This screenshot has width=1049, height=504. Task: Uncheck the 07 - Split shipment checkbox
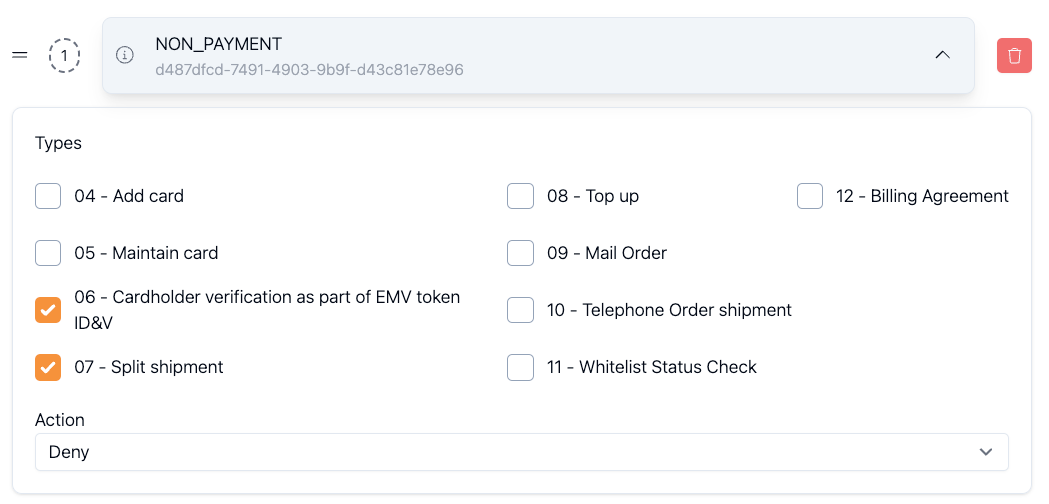(48, 367)
